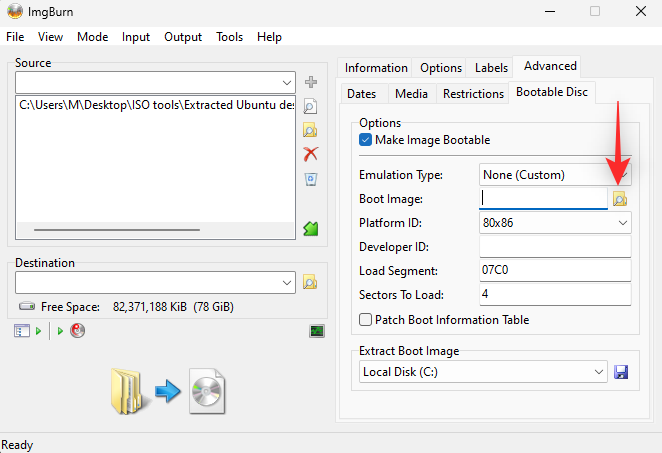Click the recycle bin clear-all icon

311,179
